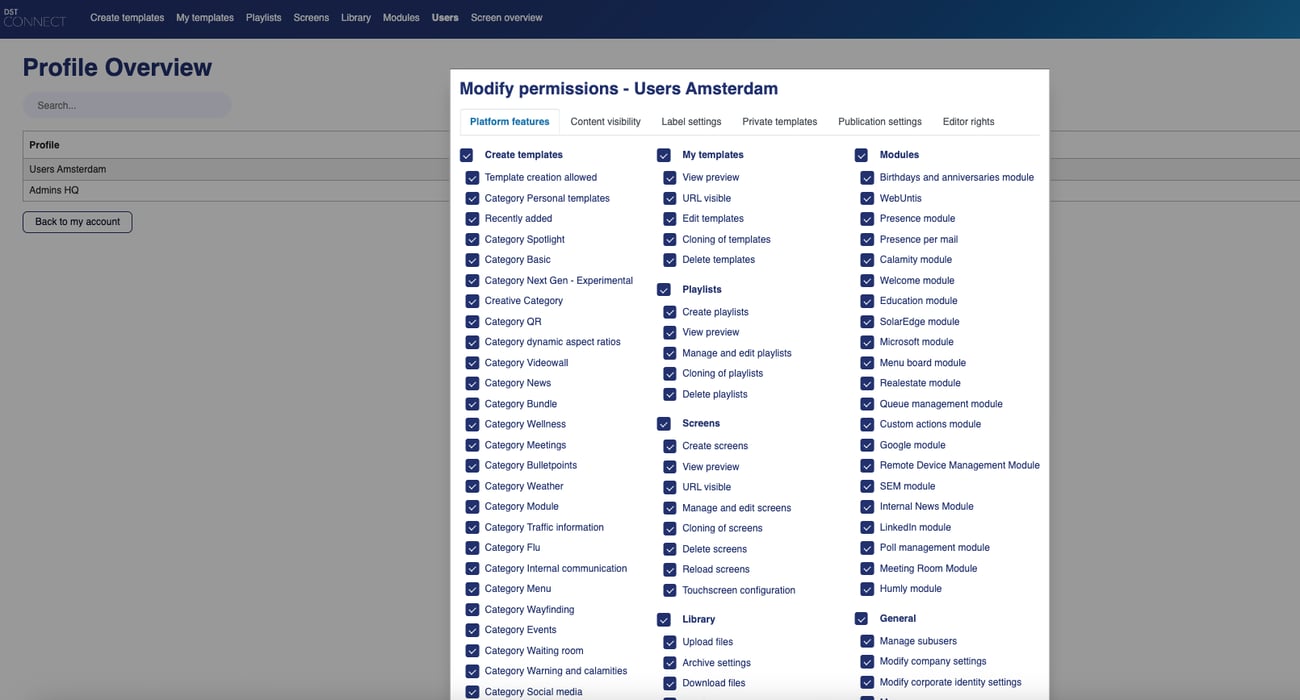Toggle the Screens group checkbox
This screenshot has height=700, width=1300.
(663, 423)
